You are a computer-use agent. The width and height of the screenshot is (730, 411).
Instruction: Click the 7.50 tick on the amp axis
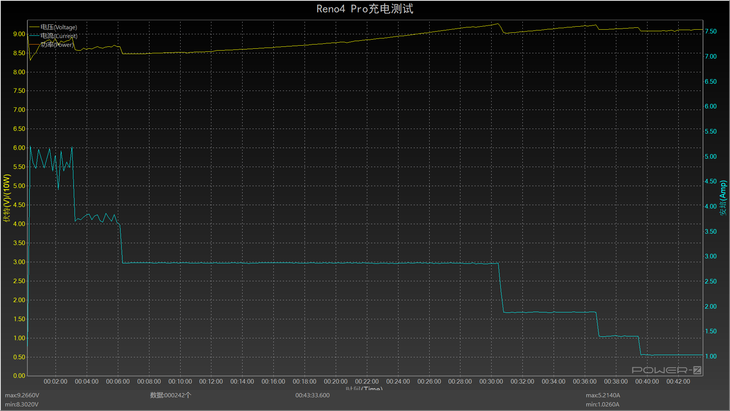[710, 31]
